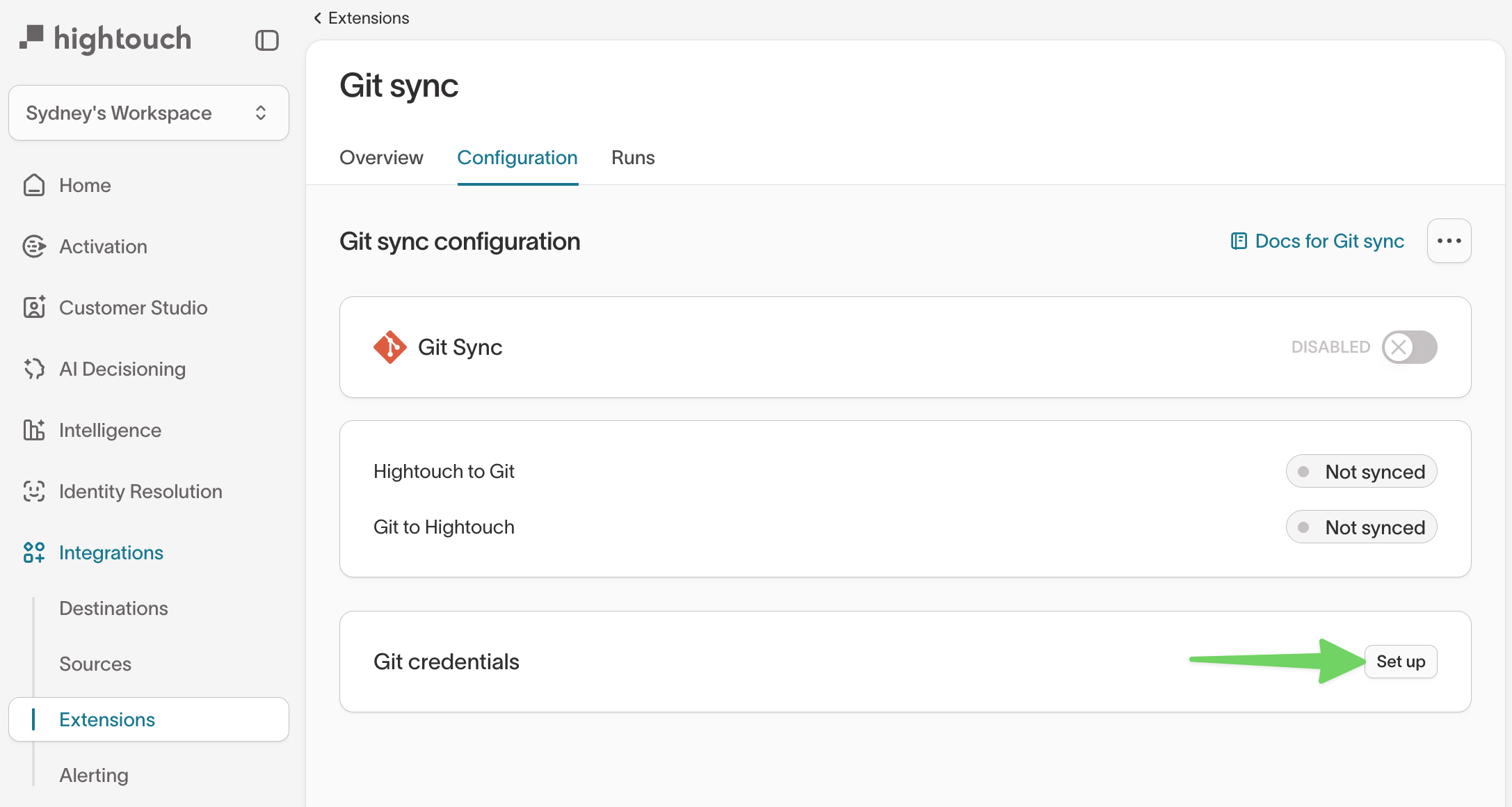Expand the Integrations section
The image size is (1512, 807).
pos(111,552)
